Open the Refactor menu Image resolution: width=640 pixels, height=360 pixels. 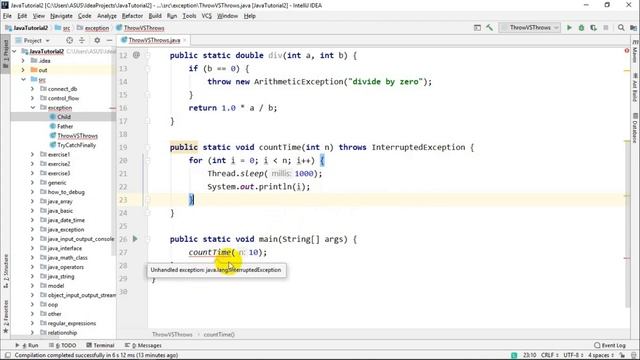[132, 16]
